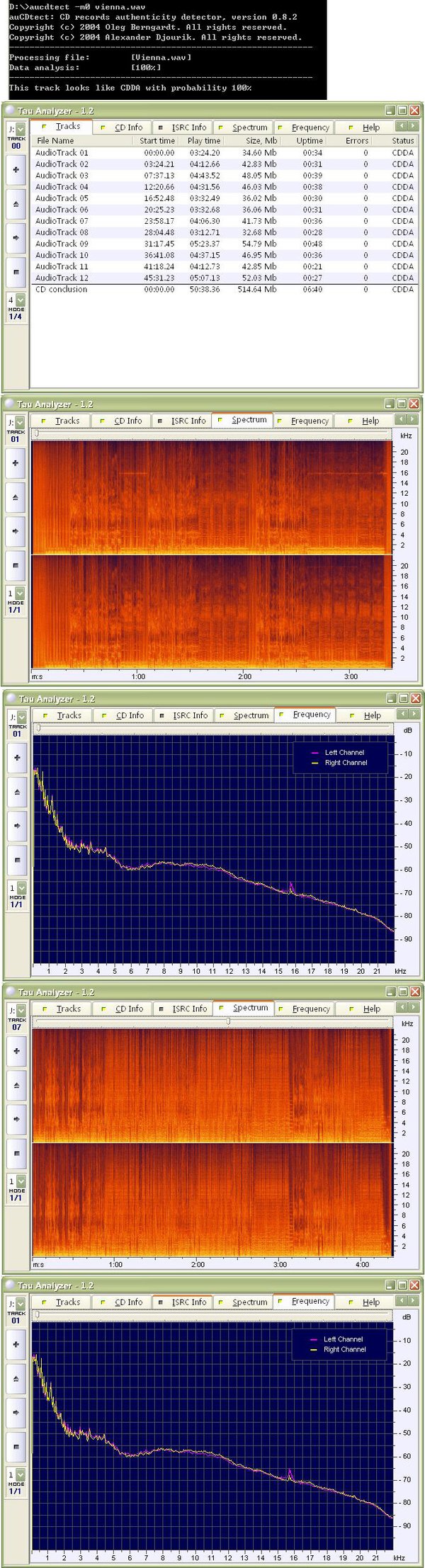The image size is (425, 1568).
Task: Click right-arrow button in track 07 Spectrum window
Action: point(17,1119)
